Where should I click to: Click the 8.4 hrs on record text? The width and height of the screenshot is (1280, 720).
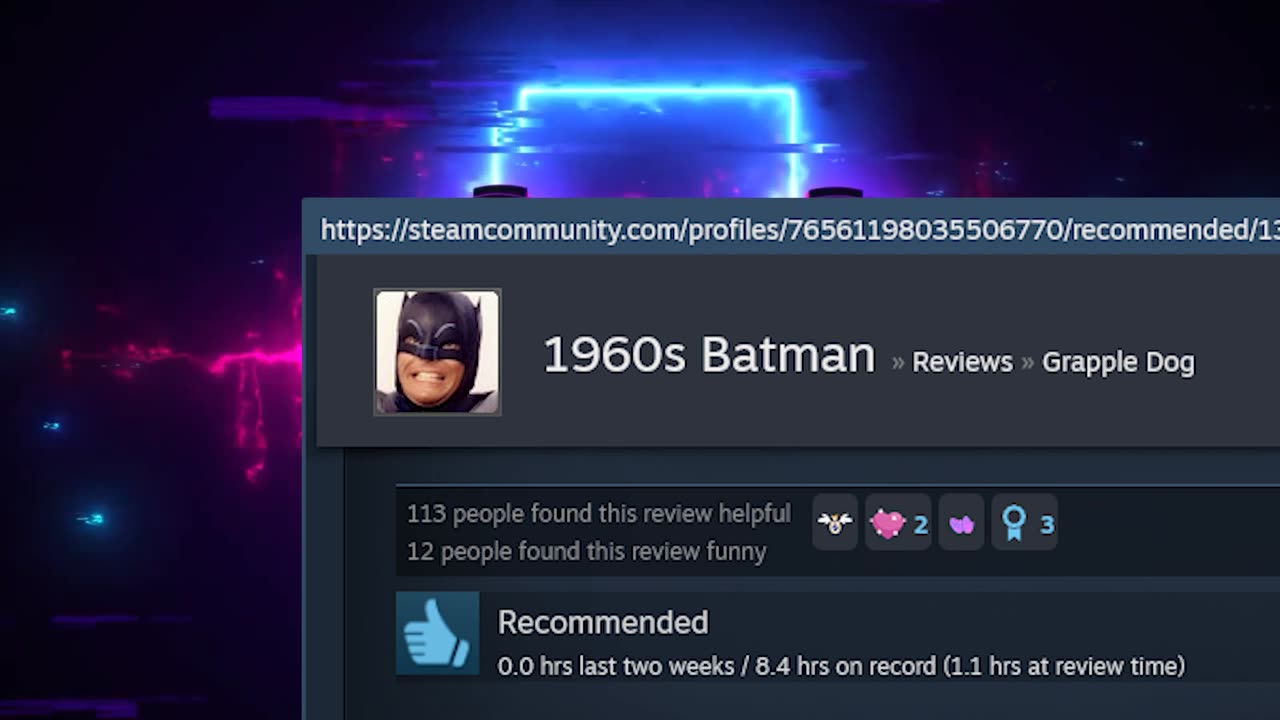point(845,666)
